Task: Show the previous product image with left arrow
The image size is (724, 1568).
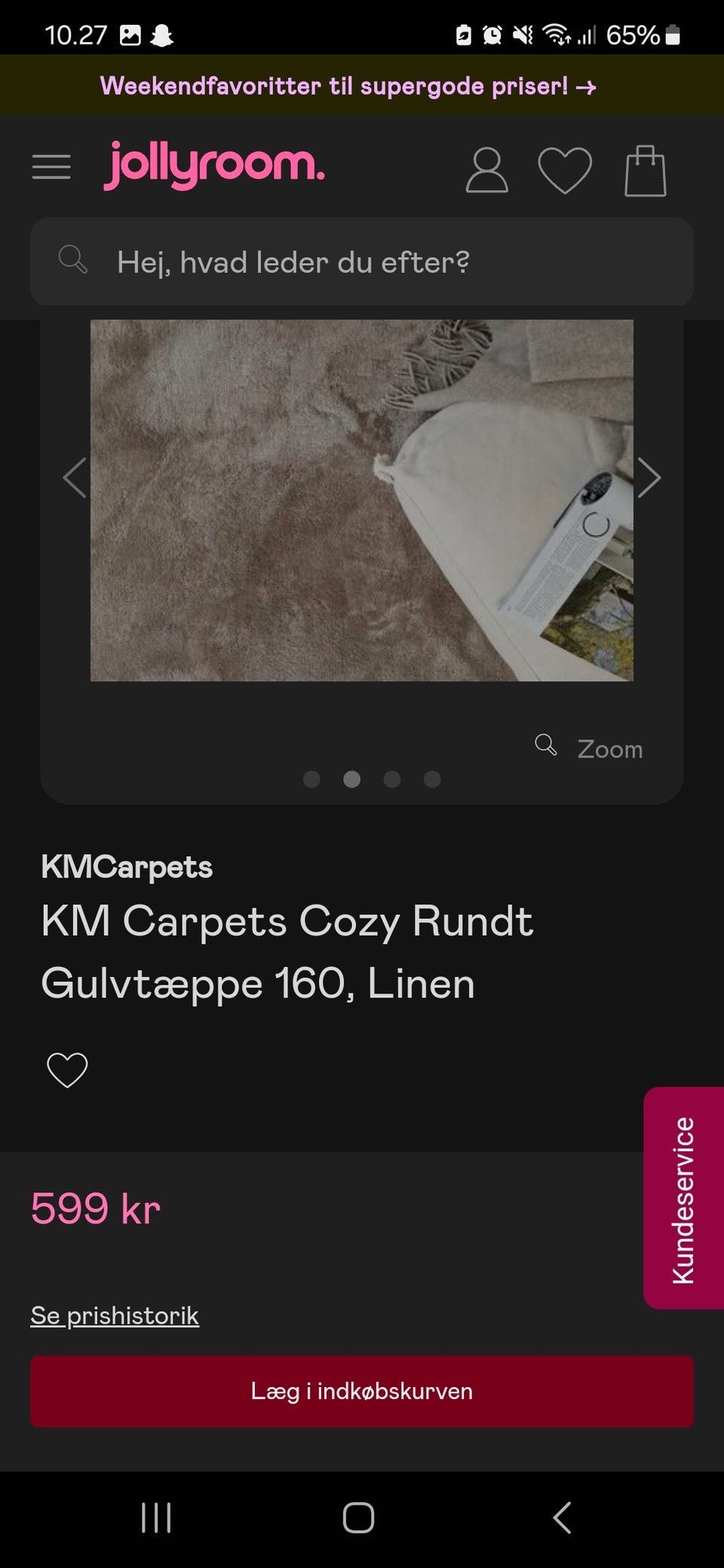Action: tap(75, 478)
